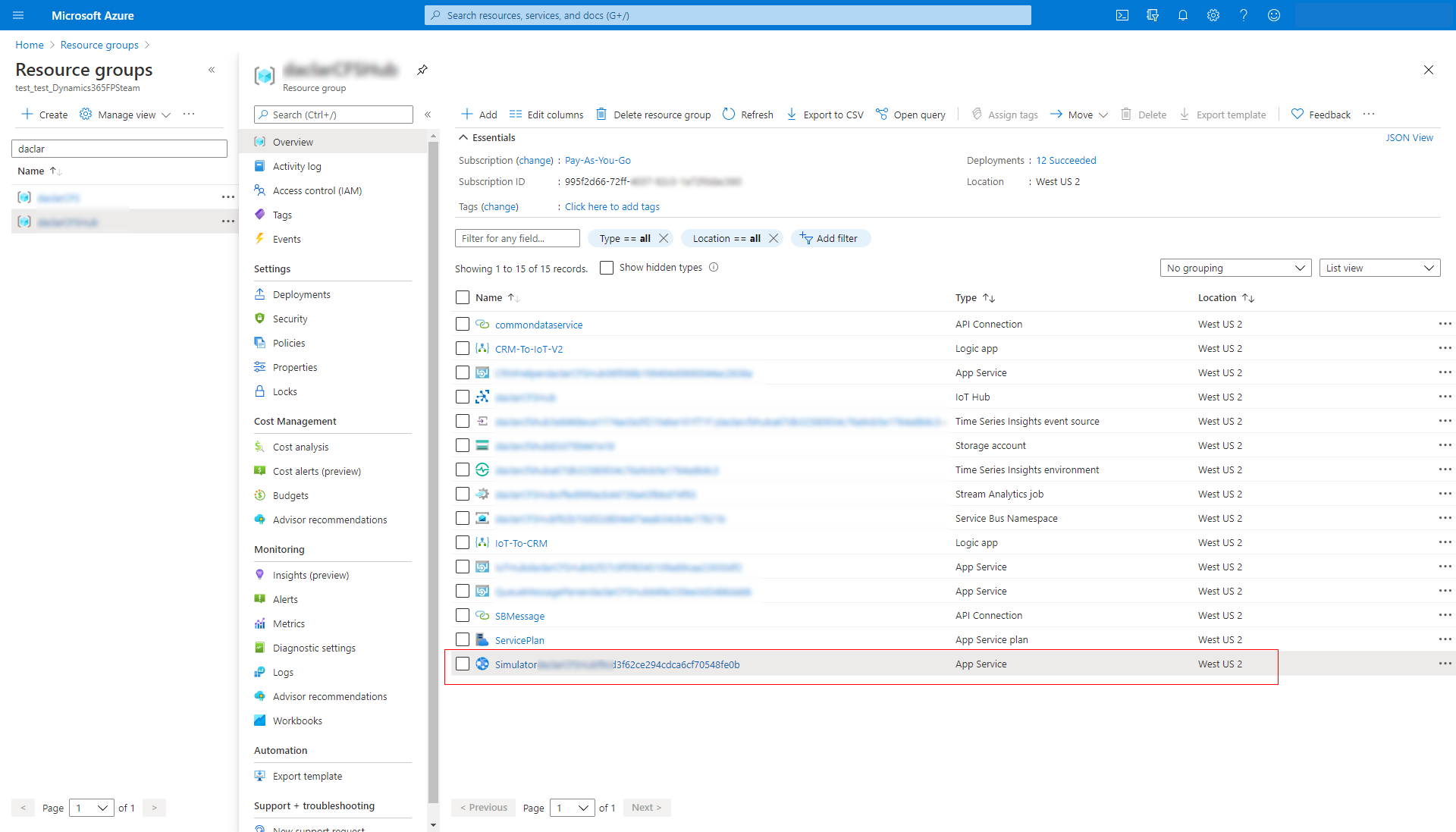Expand the Move dropdown menu
This screenshot has height=832, width=1456.
(1100, 114)
